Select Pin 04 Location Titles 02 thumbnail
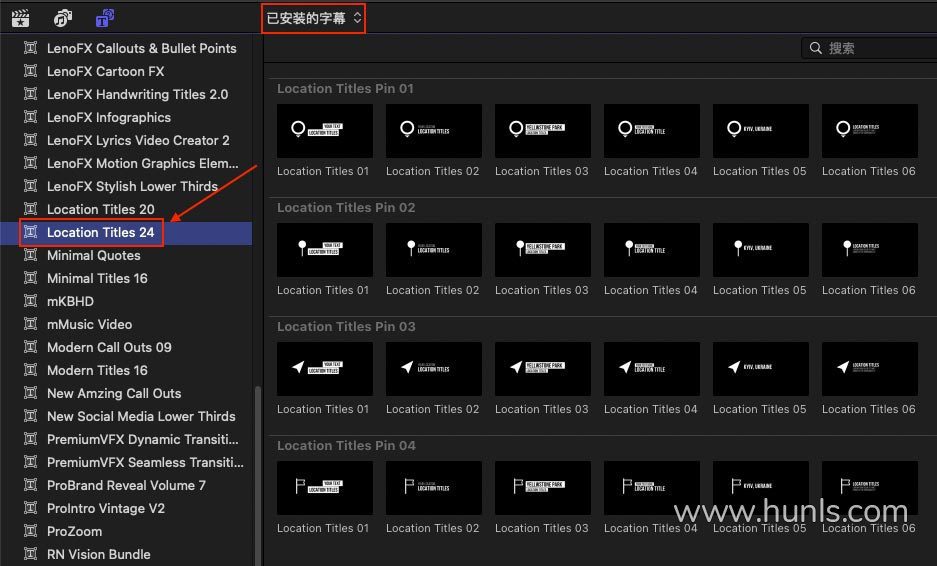Screen dimensions: 937x566 tap(433, 488)
